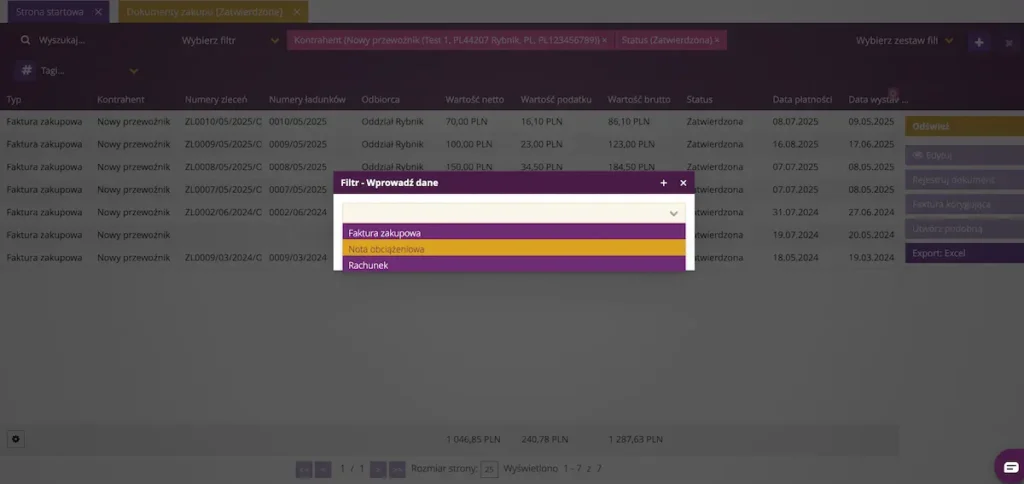Viewport: 1024px width, 484px height.
Task: Sort by Numery ładunków column header
Action: 307,100
